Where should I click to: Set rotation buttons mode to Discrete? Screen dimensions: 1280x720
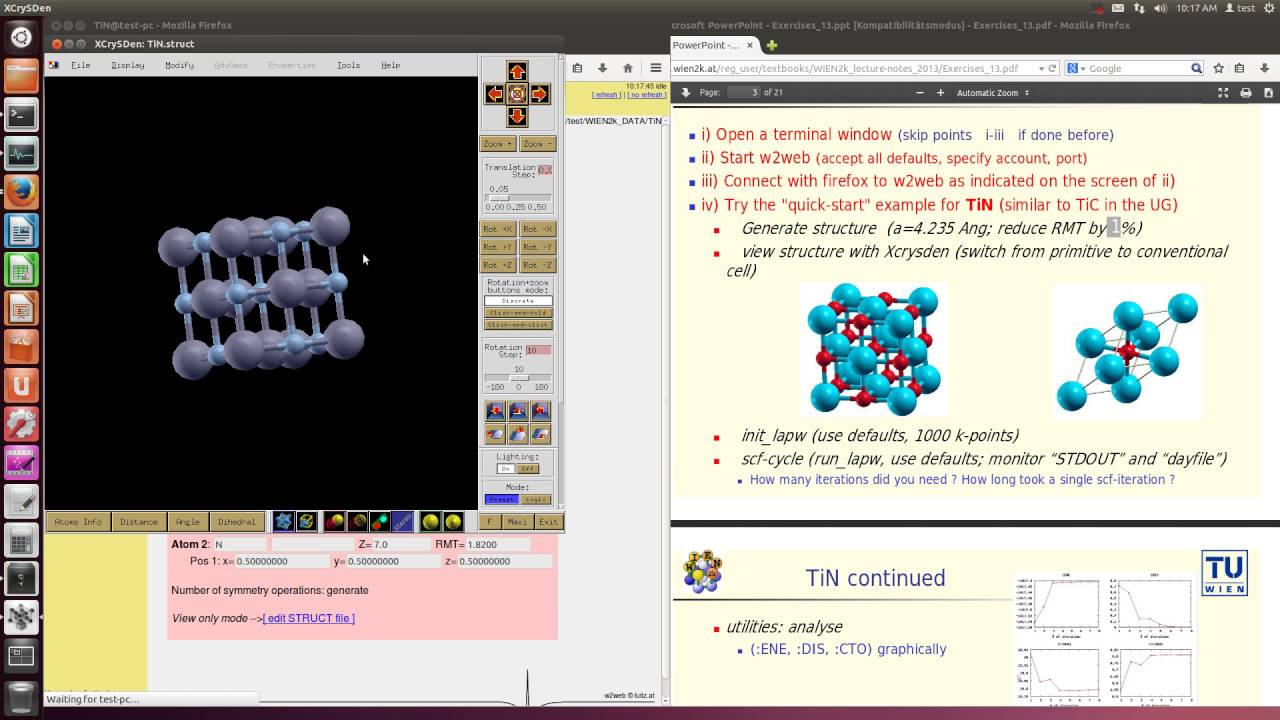coord(518,300)
